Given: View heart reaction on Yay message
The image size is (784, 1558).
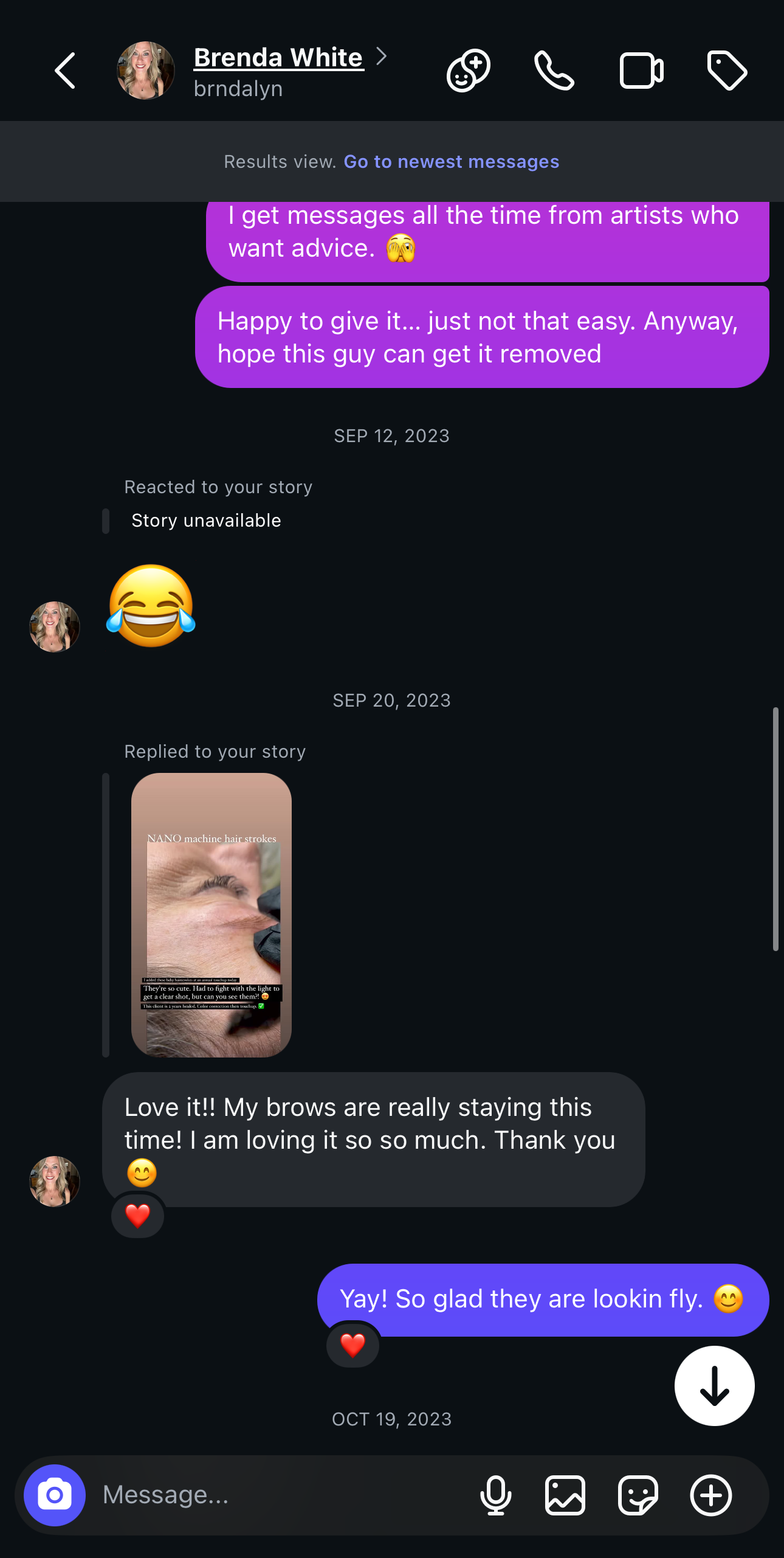Looking at the screenshot, I should point(352,1345).
